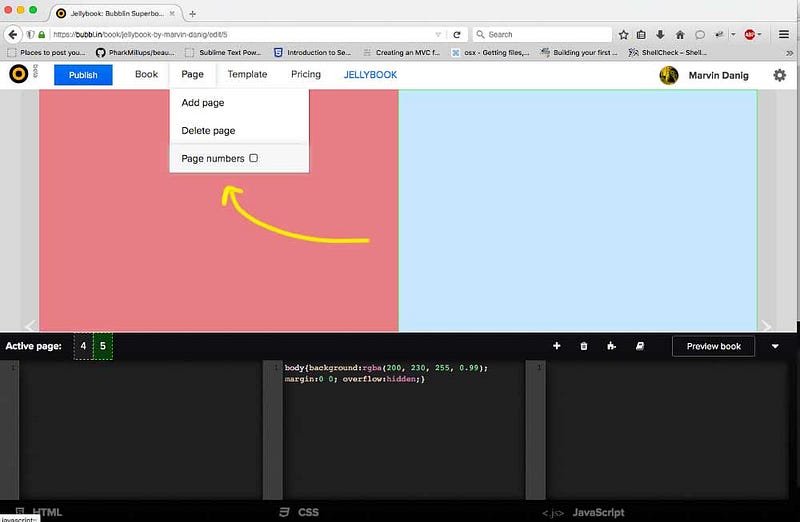Click the Marvin Danig user name
Viewport: 800px width, 522px height.
coord(718,76)
